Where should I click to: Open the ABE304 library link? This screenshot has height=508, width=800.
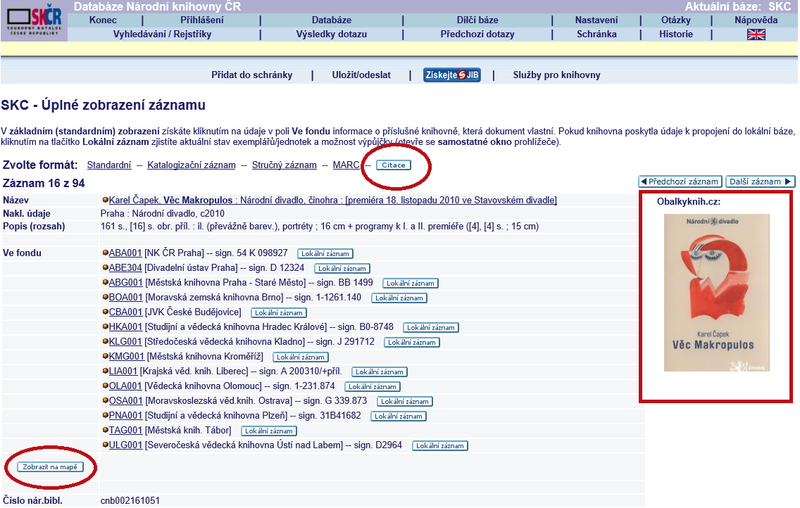(x=125, y=268)
